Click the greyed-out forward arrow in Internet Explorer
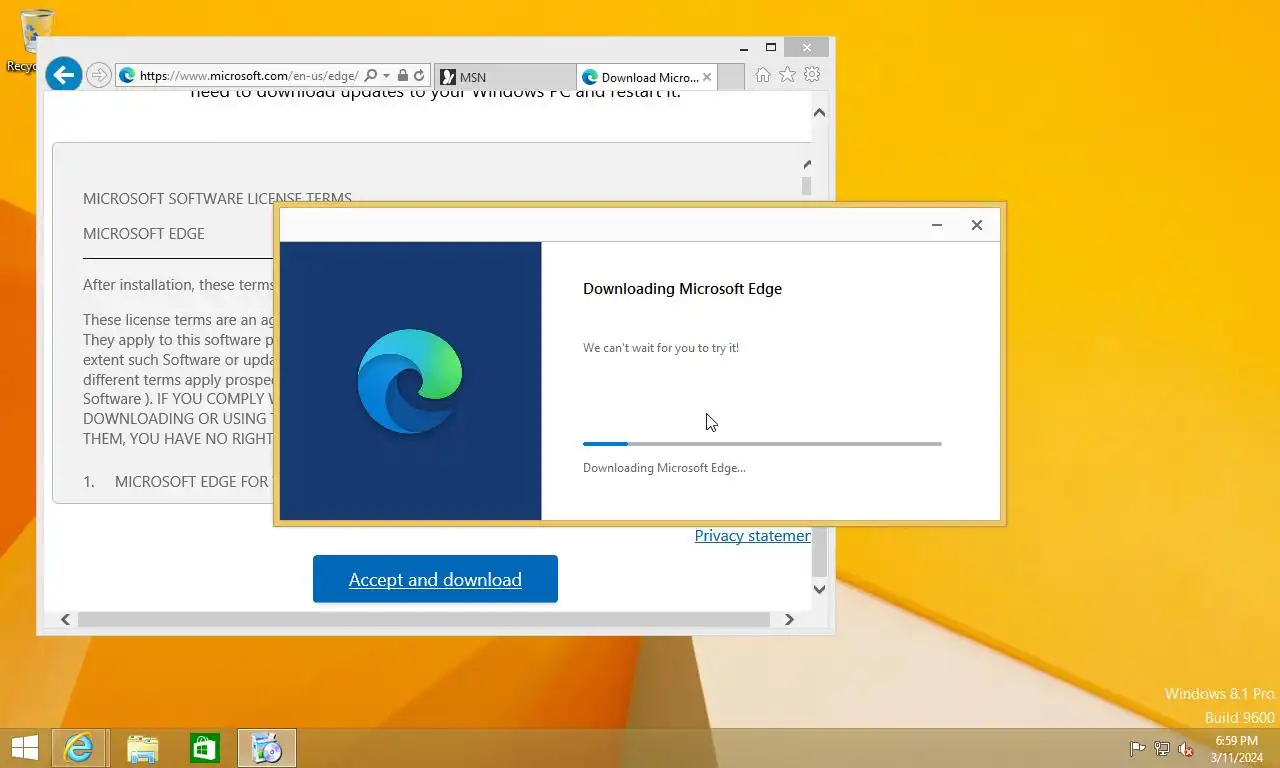This screenshot has width=1280, height=768. [x=98, y=75]
